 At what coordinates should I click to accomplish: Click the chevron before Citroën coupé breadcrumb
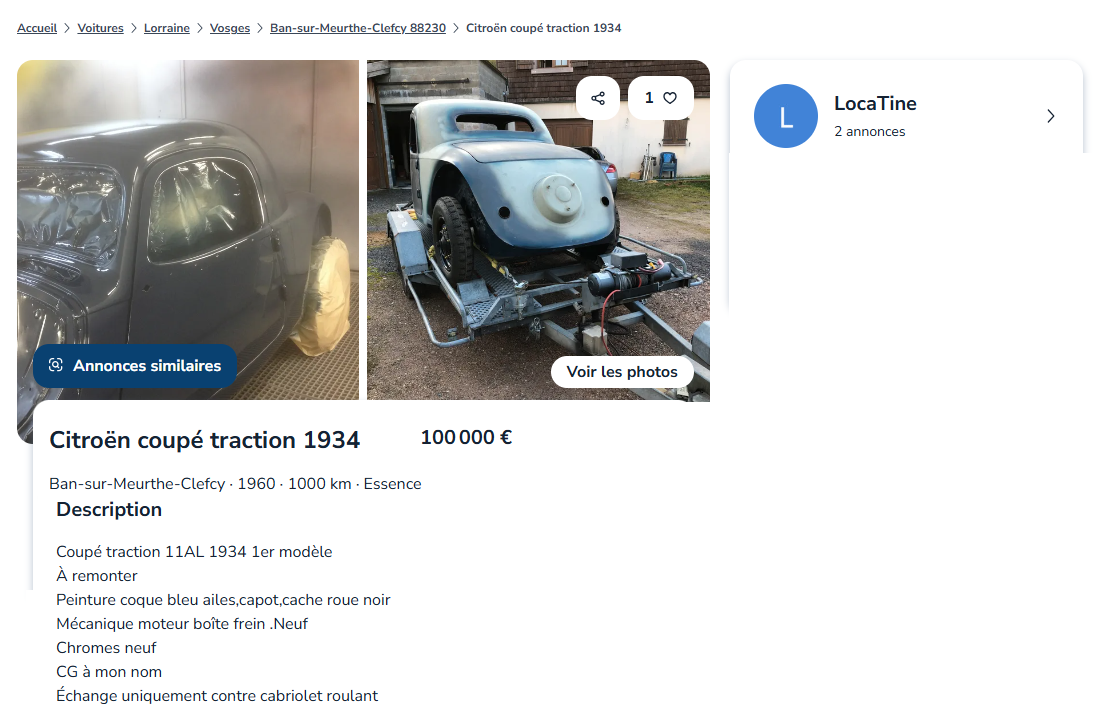(456, 28)
